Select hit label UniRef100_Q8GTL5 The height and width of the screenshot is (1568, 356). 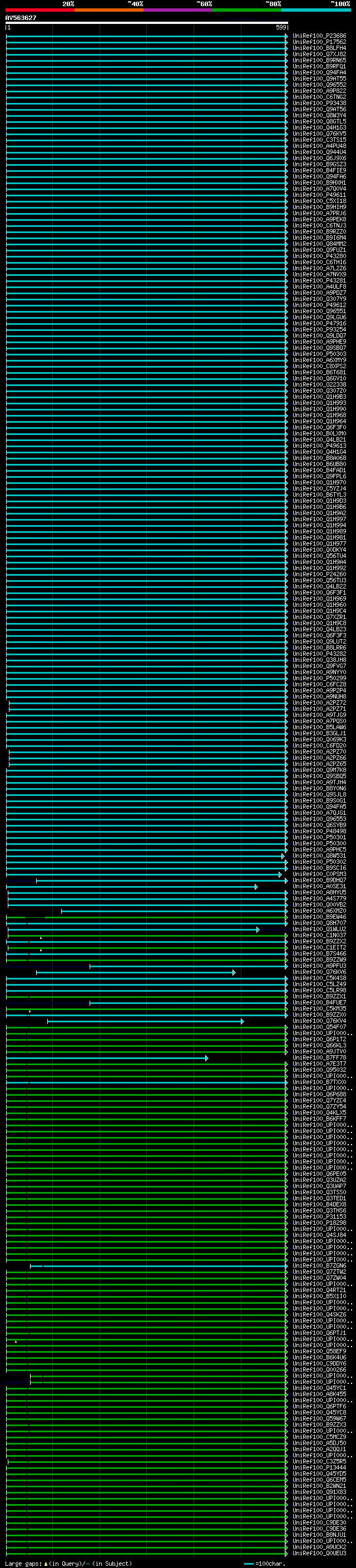pyautogui.click(x=319, y=121)
